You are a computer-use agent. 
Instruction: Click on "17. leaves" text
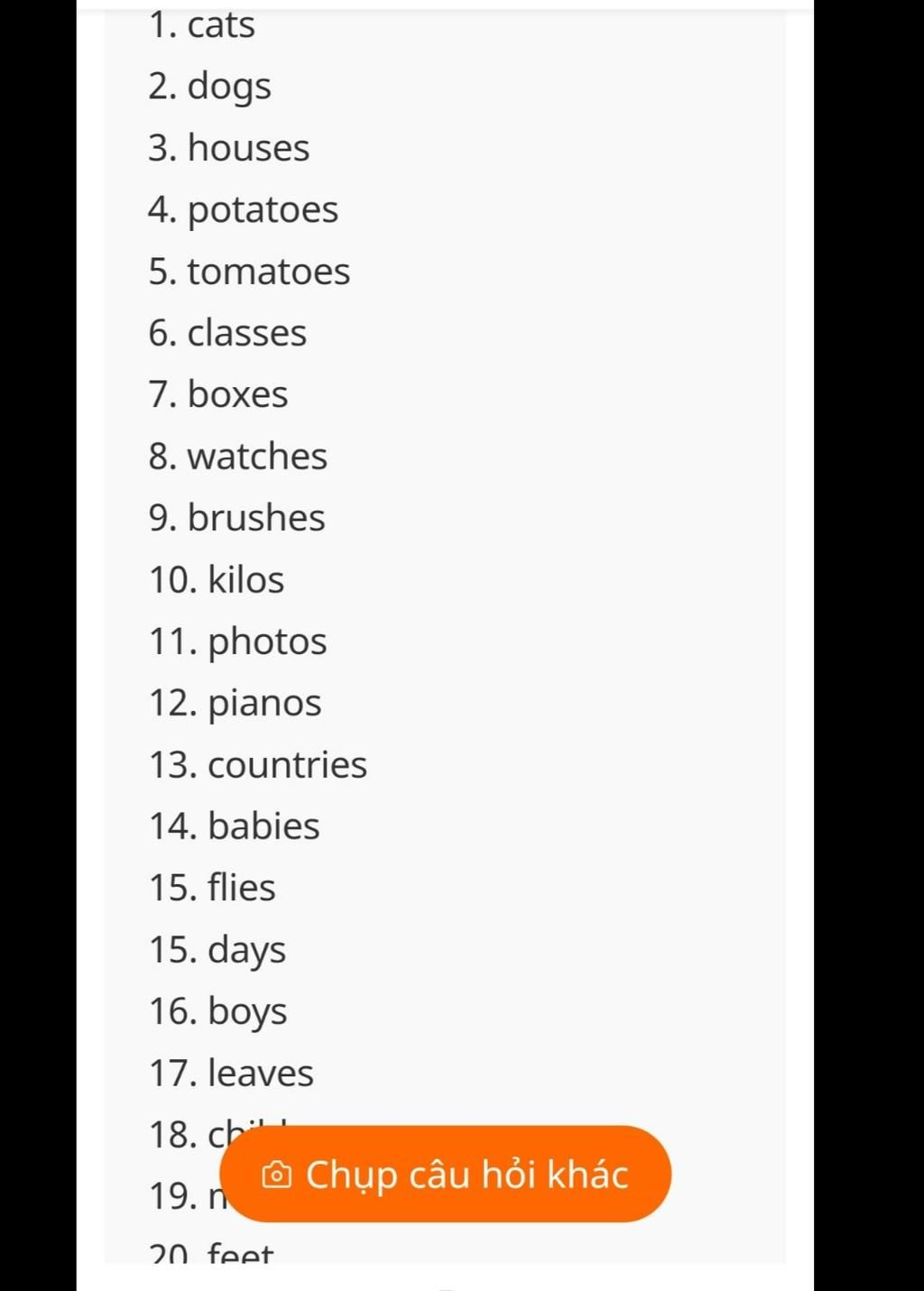231,1074
